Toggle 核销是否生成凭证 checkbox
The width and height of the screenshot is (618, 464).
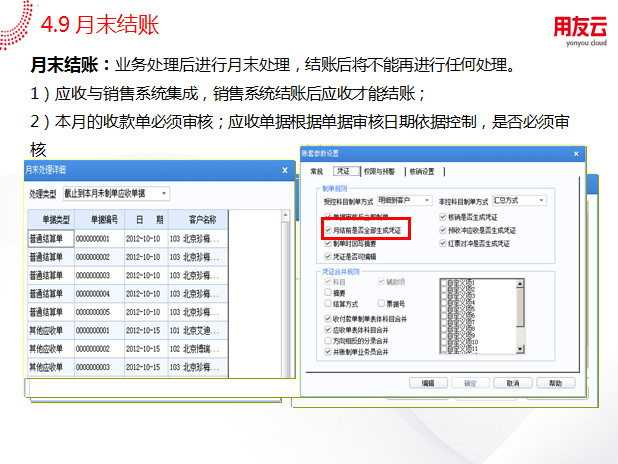pyautogui.click(x=443, y=217)
